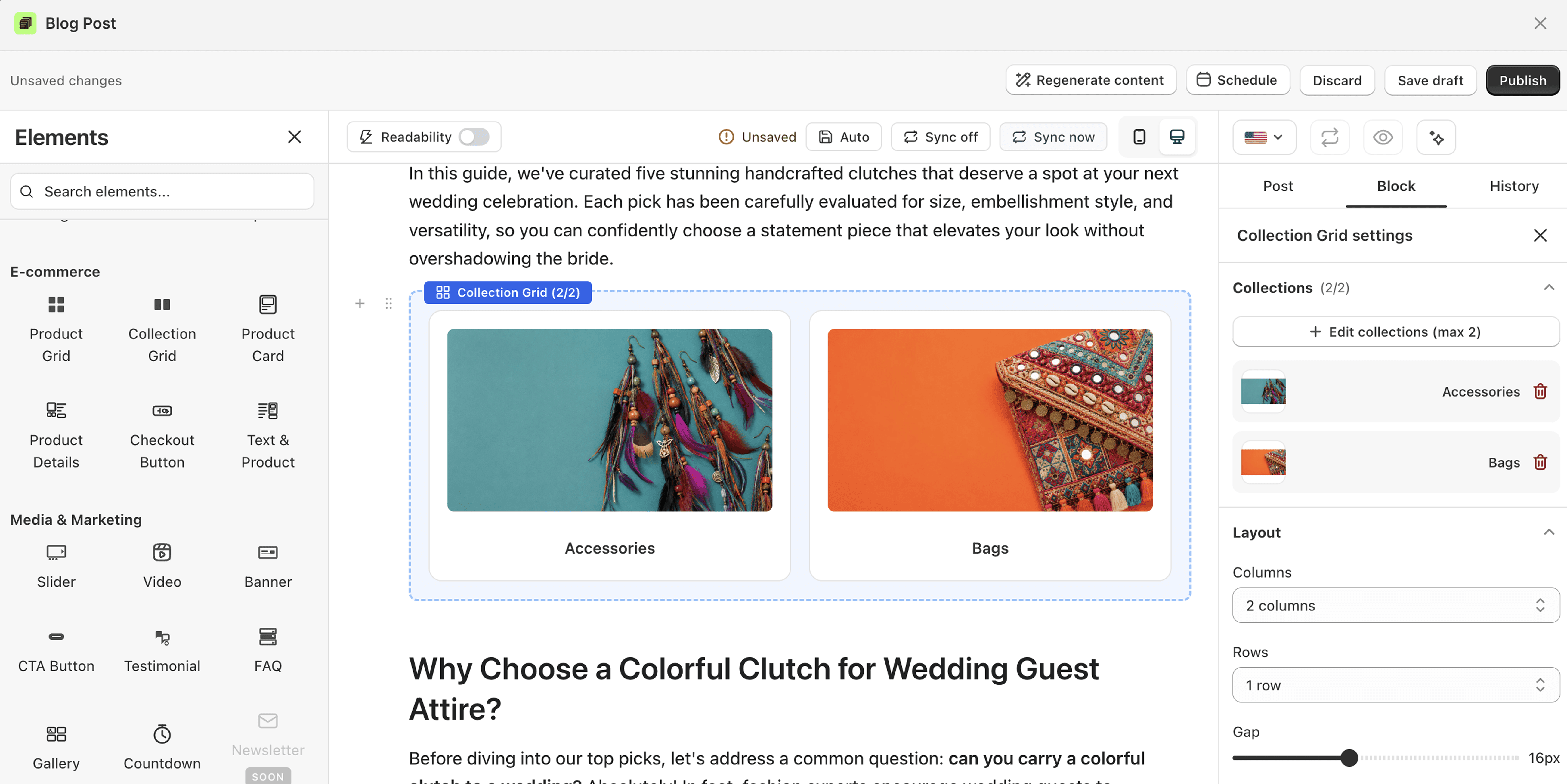Add a Testimonial element
The image size is (1567, 784).
[x=162, y=650]
